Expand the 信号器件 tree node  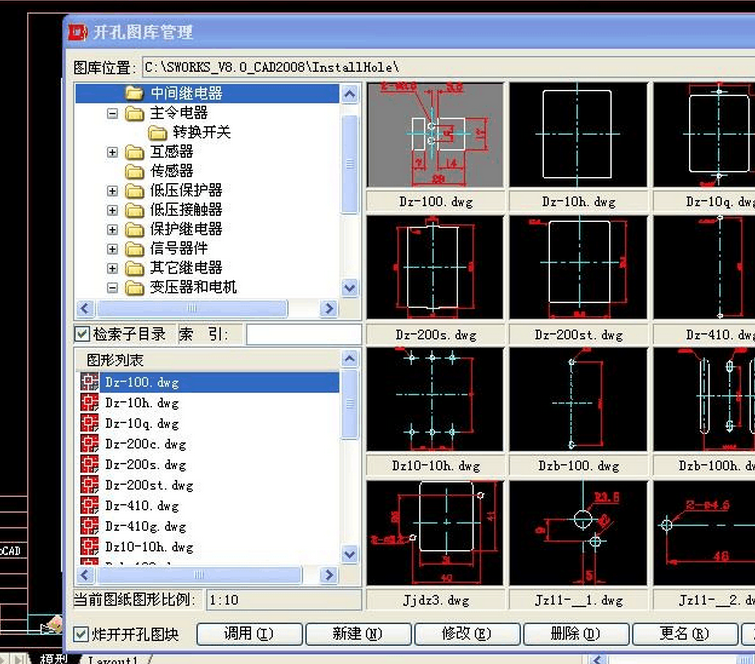(x=112, y=249)
